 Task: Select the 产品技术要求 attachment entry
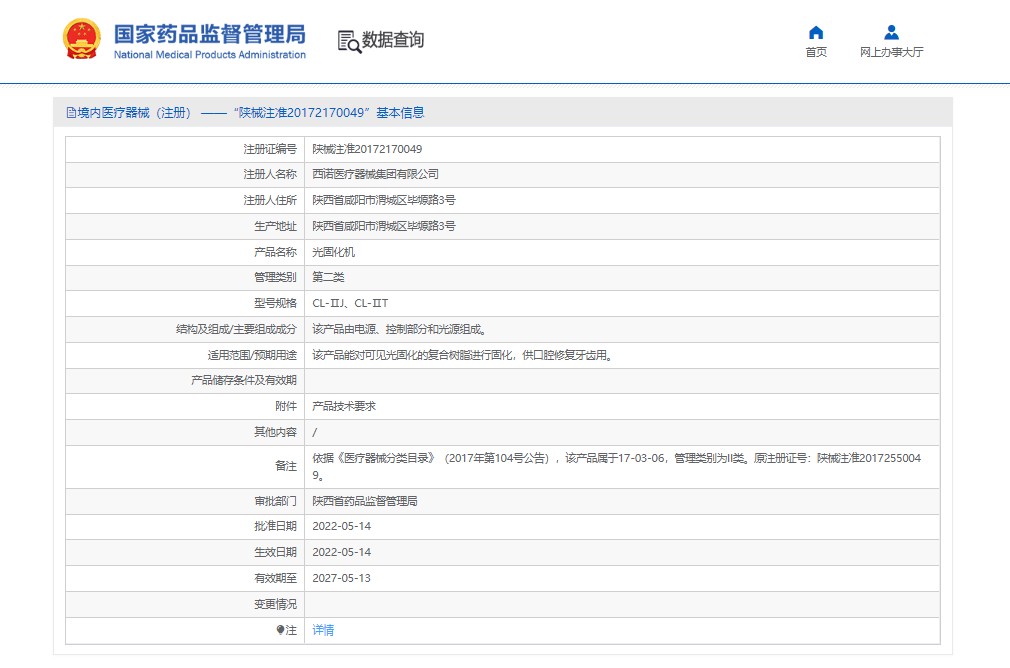coord(344,406)
